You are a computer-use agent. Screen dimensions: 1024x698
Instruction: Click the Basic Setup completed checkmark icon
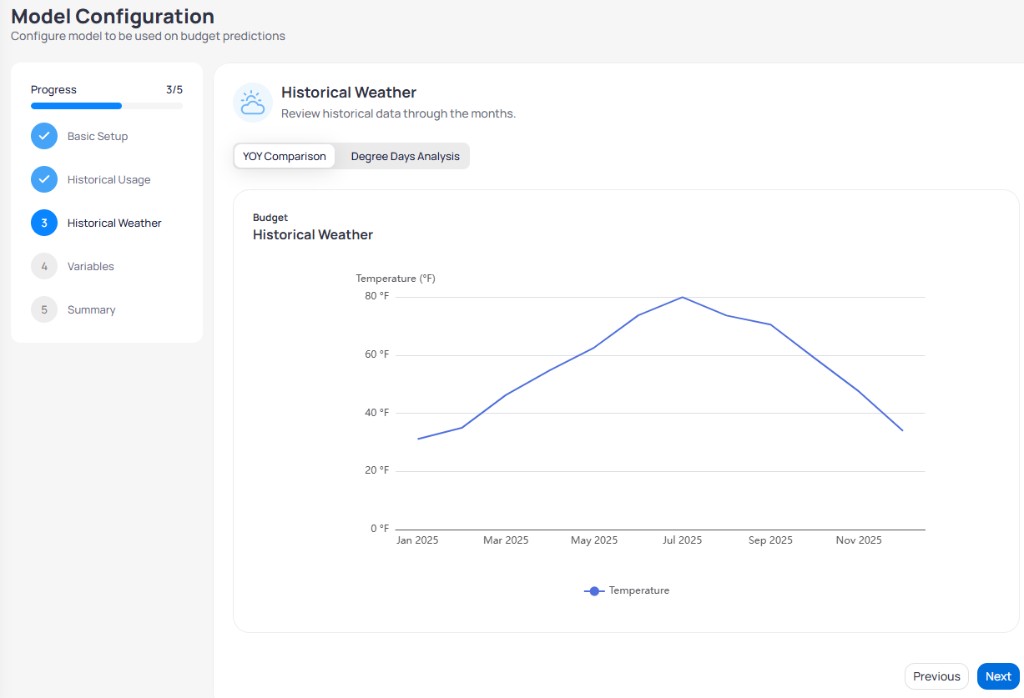[x=44, y=136]
